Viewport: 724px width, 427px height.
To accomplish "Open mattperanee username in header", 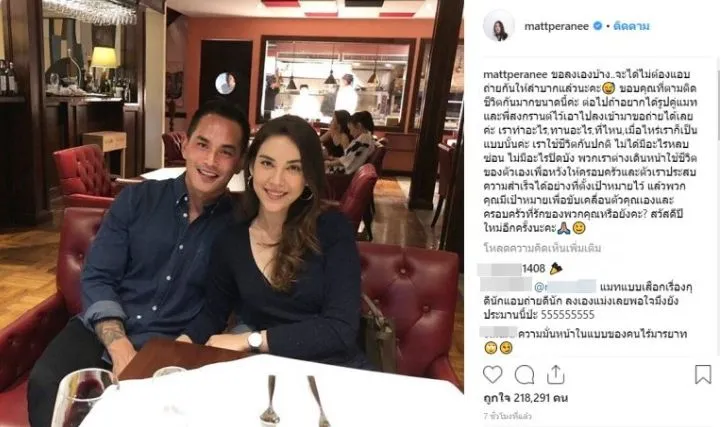I will 556,26.
